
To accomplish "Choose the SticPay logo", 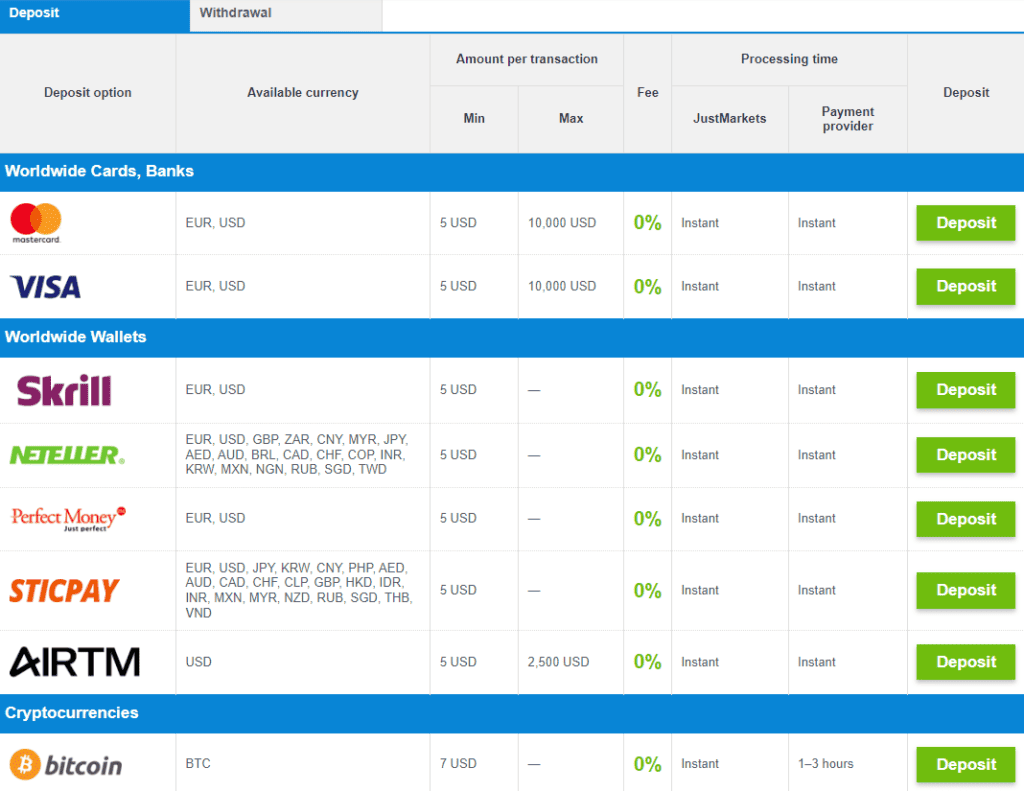I will [64, 590].
